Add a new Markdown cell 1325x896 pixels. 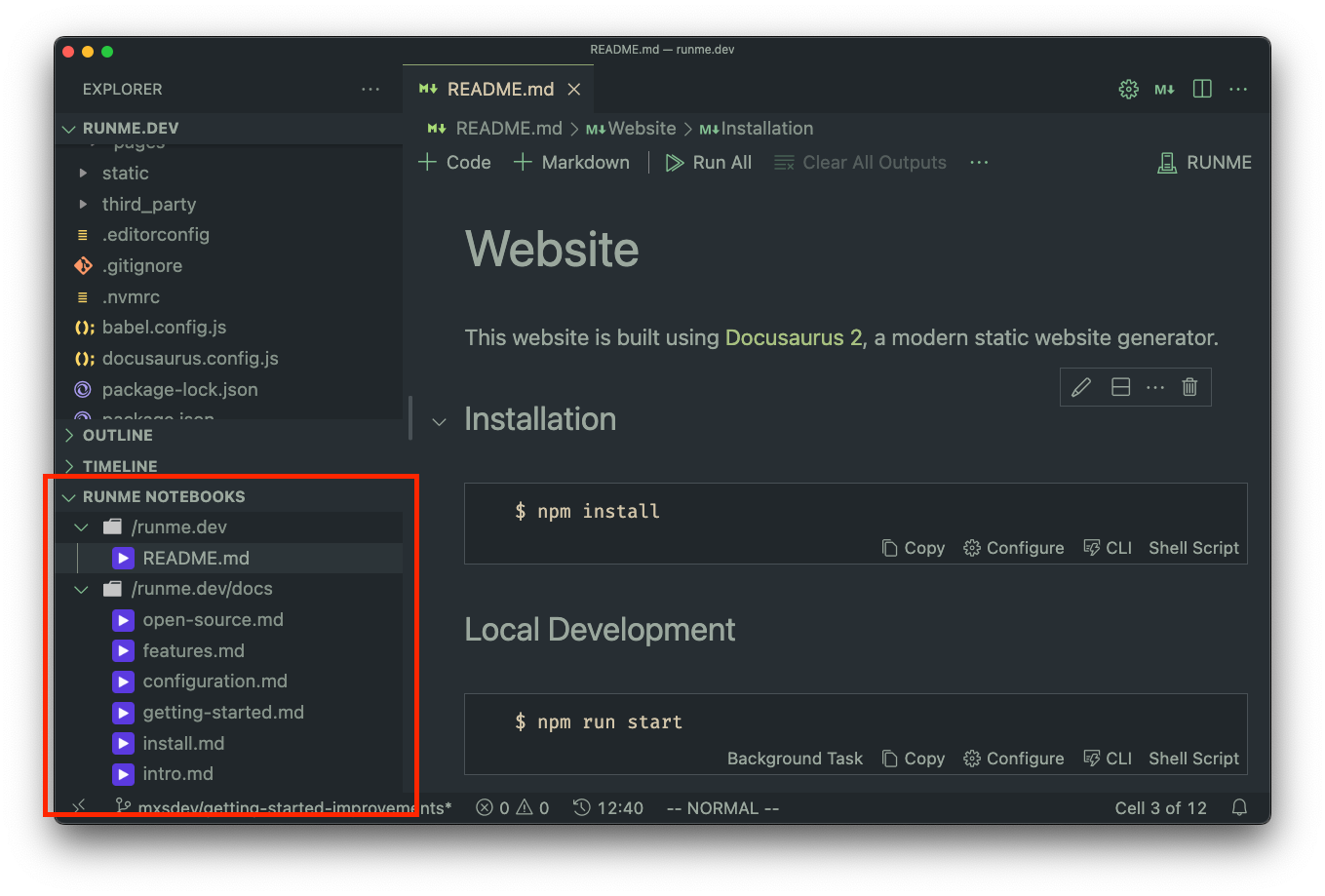click(571, 162)
